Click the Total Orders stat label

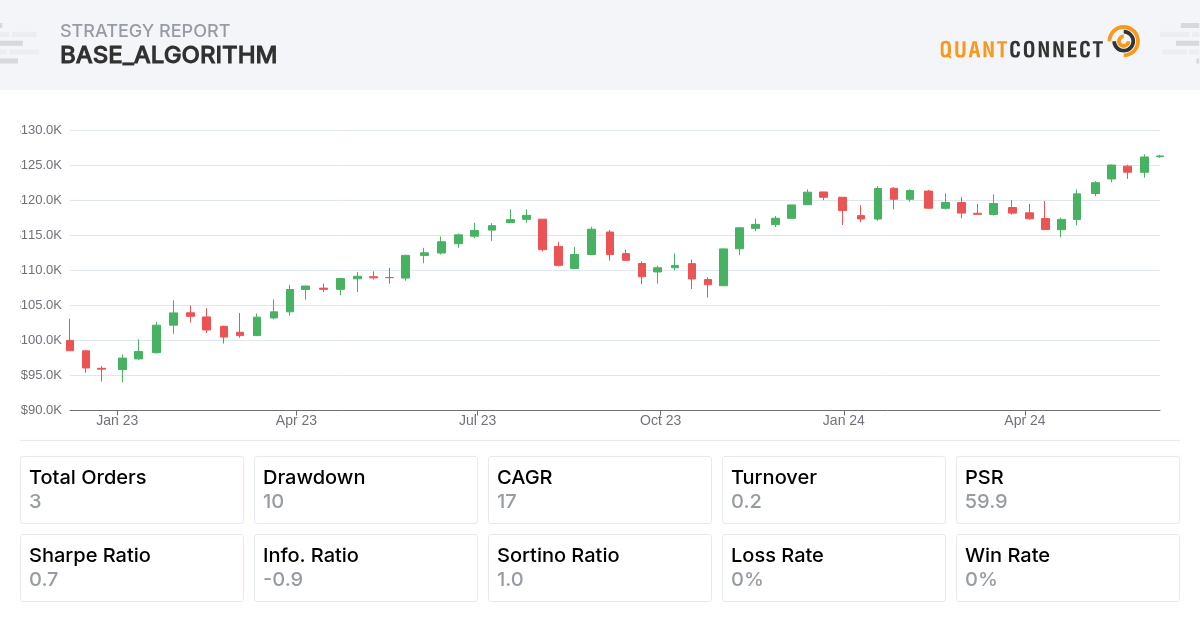tap(88, 478)
